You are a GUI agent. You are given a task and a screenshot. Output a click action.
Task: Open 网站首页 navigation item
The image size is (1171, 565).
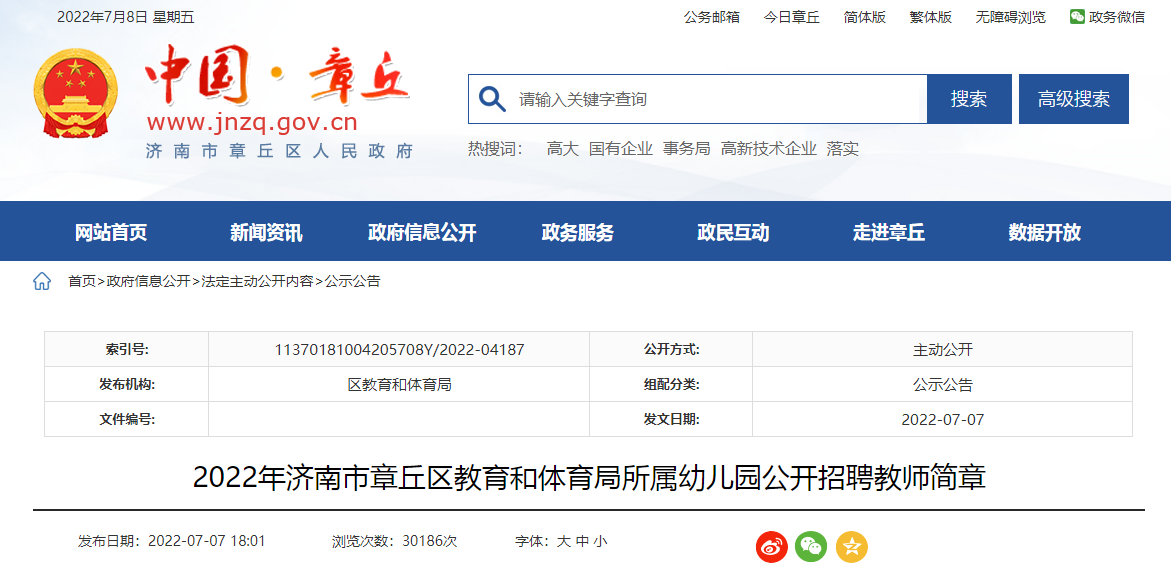click(x=111, y=232)
